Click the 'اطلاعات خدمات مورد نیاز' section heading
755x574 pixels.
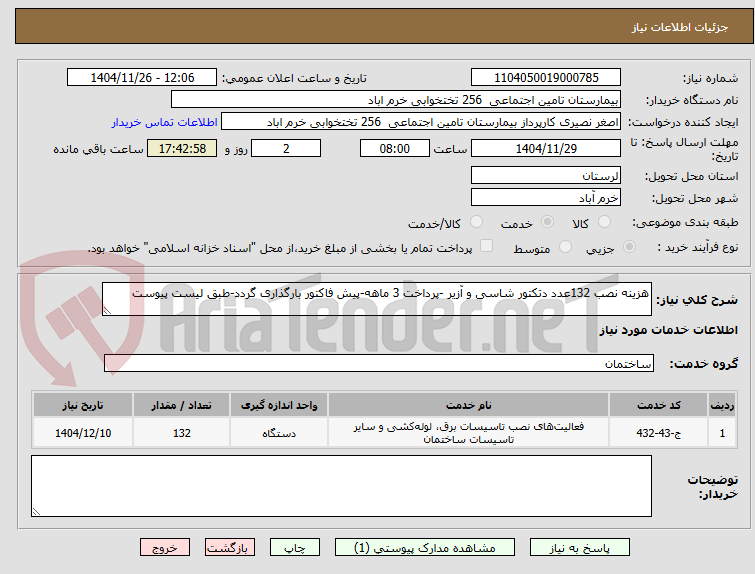[668, 330]
